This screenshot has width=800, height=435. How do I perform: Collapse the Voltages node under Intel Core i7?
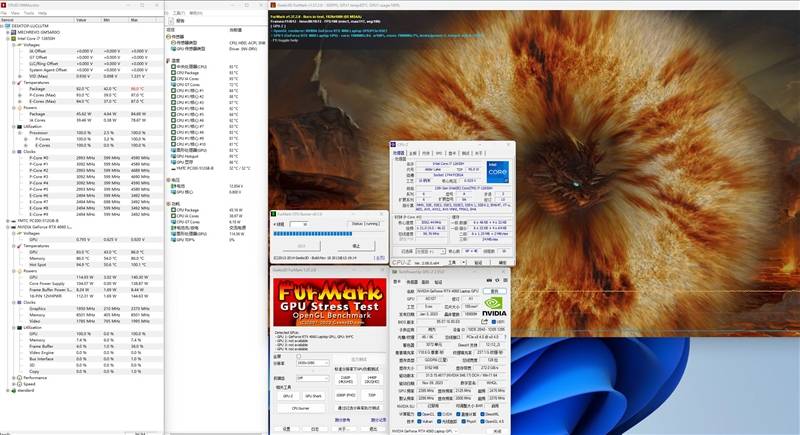coord(13,43)
